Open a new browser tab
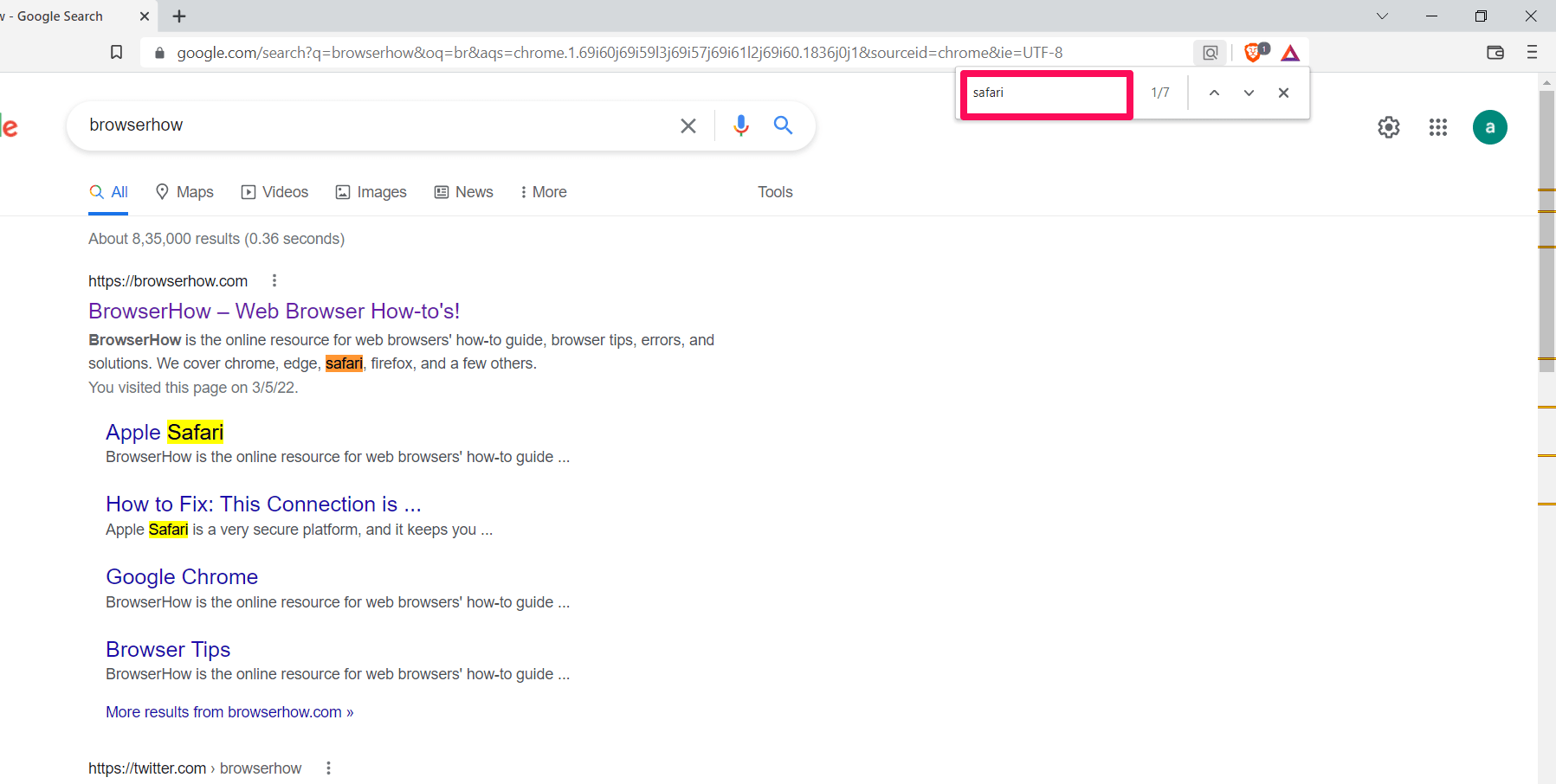The height and width of the screenshot is (784, 1556). coord(179,16)
